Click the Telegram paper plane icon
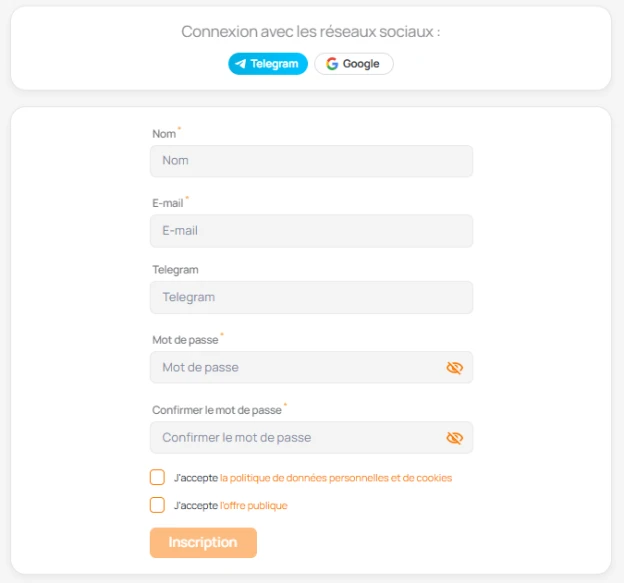 coord(240,64)
